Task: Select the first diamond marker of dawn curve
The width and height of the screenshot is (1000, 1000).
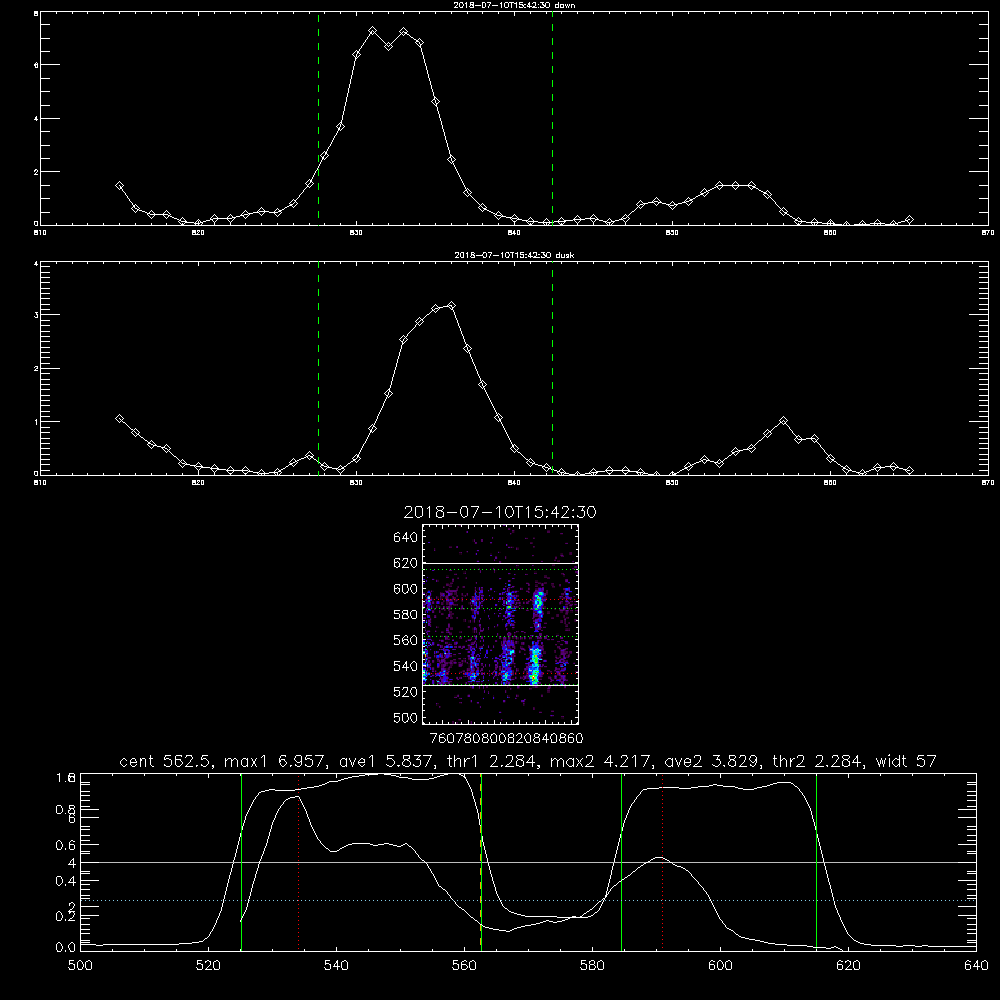Action: click(x=119, y=186)
